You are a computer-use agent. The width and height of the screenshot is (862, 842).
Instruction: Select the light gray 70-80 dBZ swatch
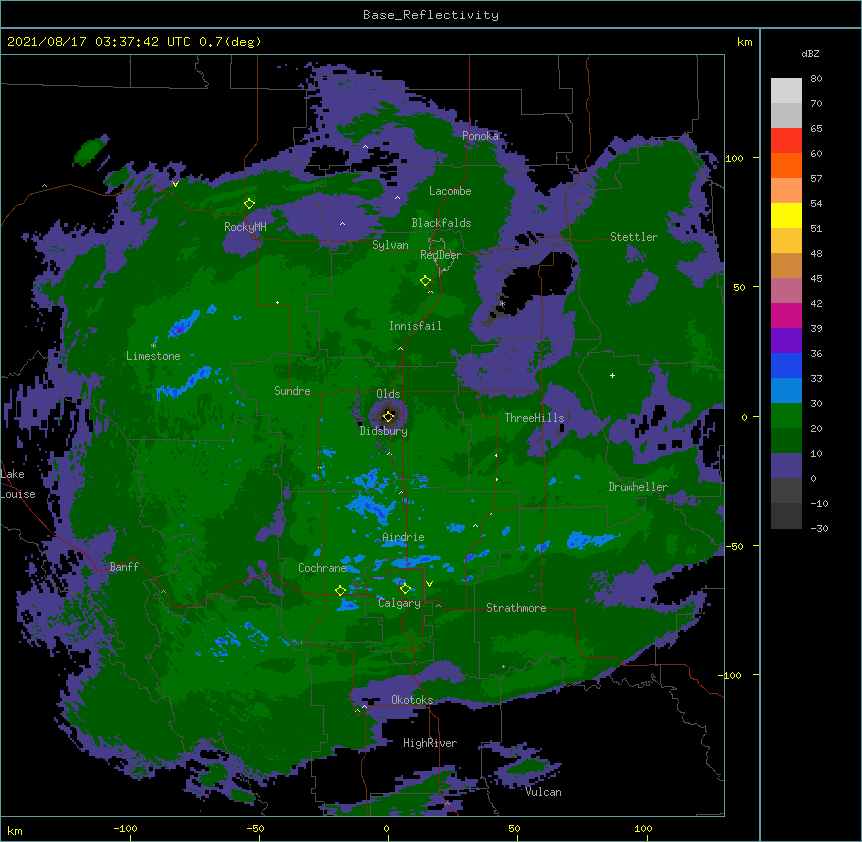(786, 90)
